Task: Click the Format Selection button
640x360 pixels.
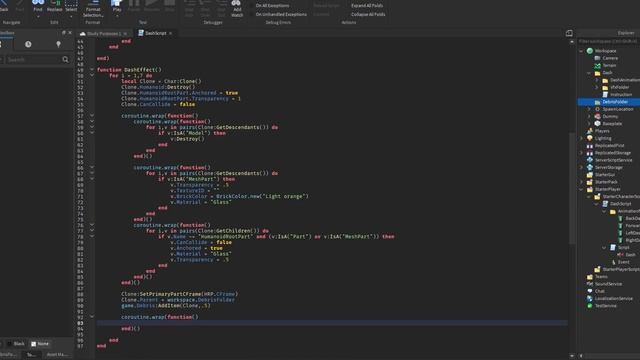Action: (x=93, y=9)
